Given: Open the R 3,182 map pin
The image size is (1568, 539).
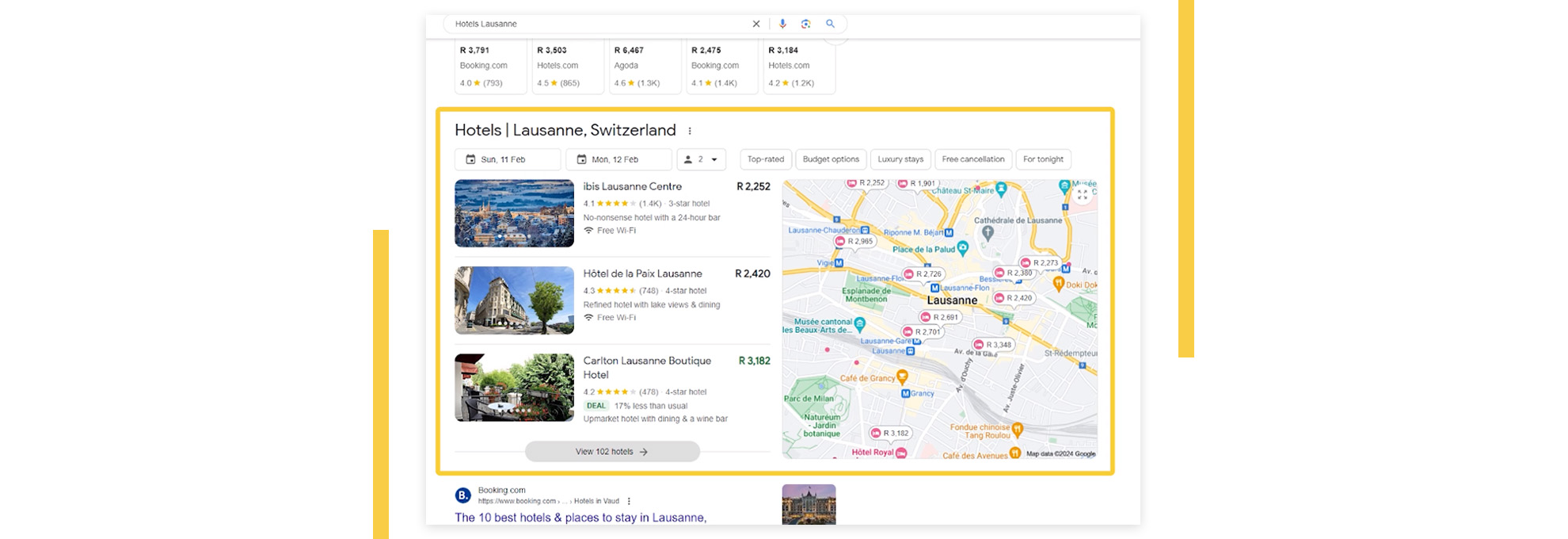Looking at the screenshot, I should pos(891,433).
